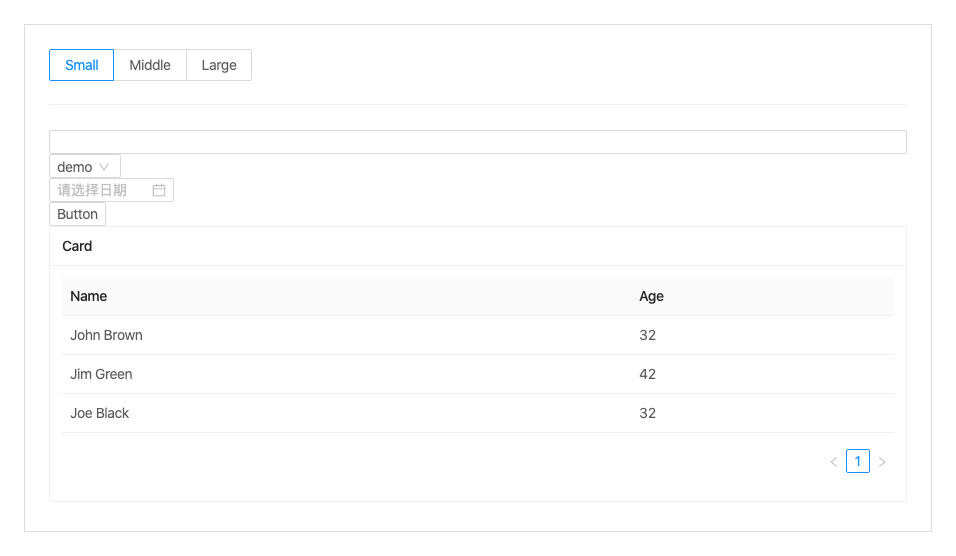Viewport: 956px width, 556px height.
Task: Click the Name column header
Action: click(89, 296)
